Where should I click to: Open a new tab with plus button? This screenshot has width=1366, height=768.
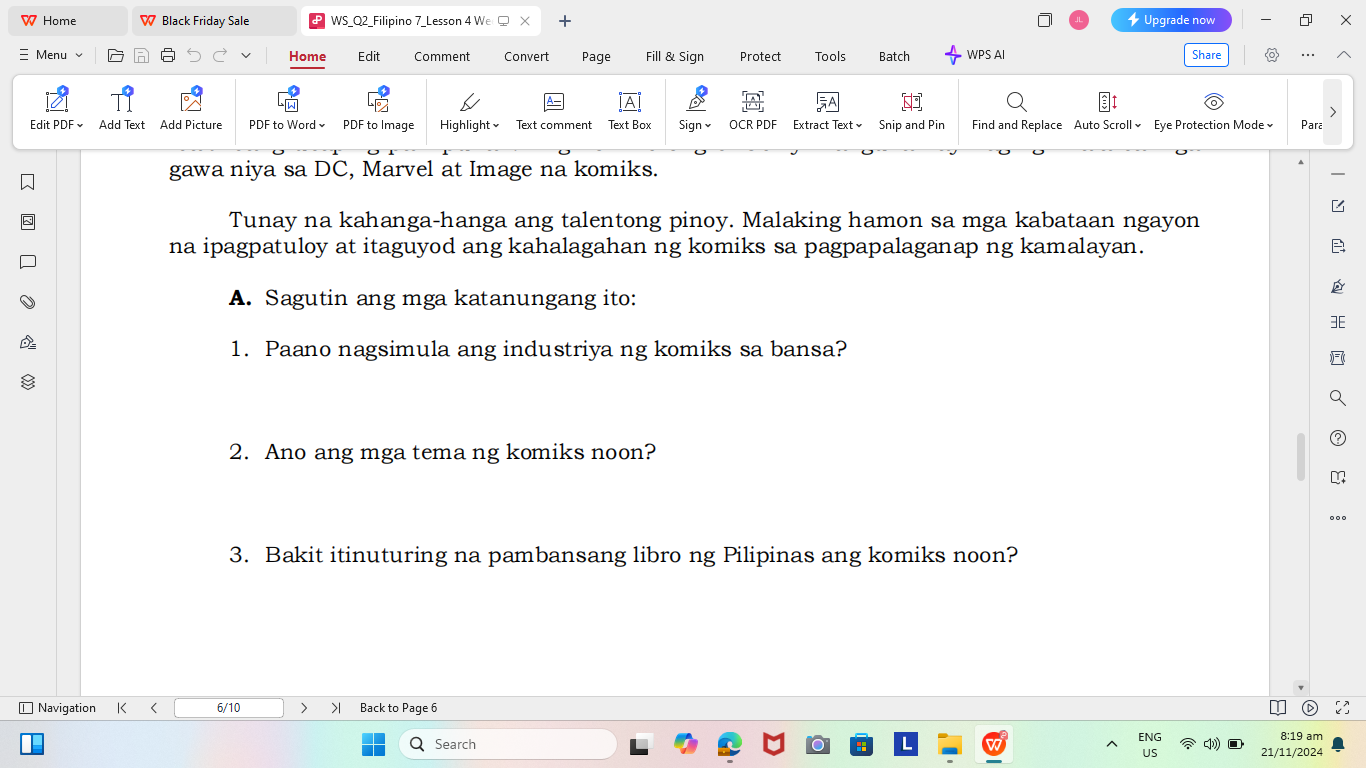[565, 20]
